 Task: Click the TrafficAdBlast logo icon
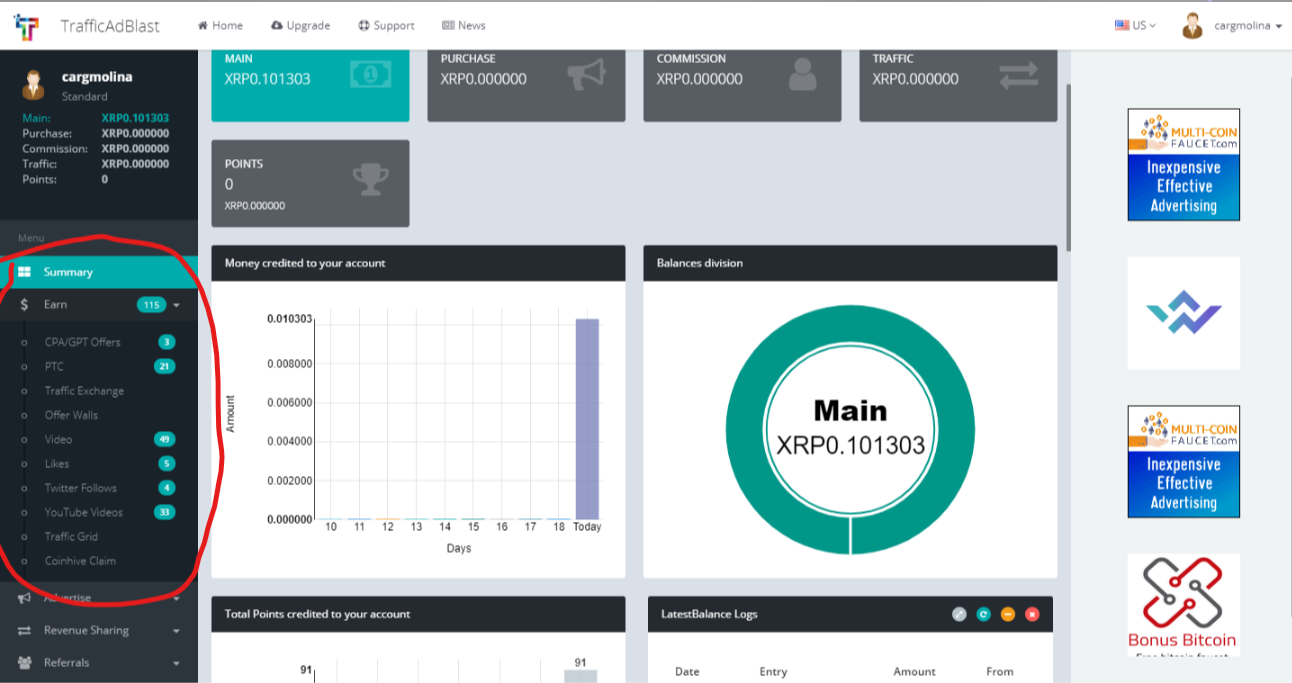27,26
